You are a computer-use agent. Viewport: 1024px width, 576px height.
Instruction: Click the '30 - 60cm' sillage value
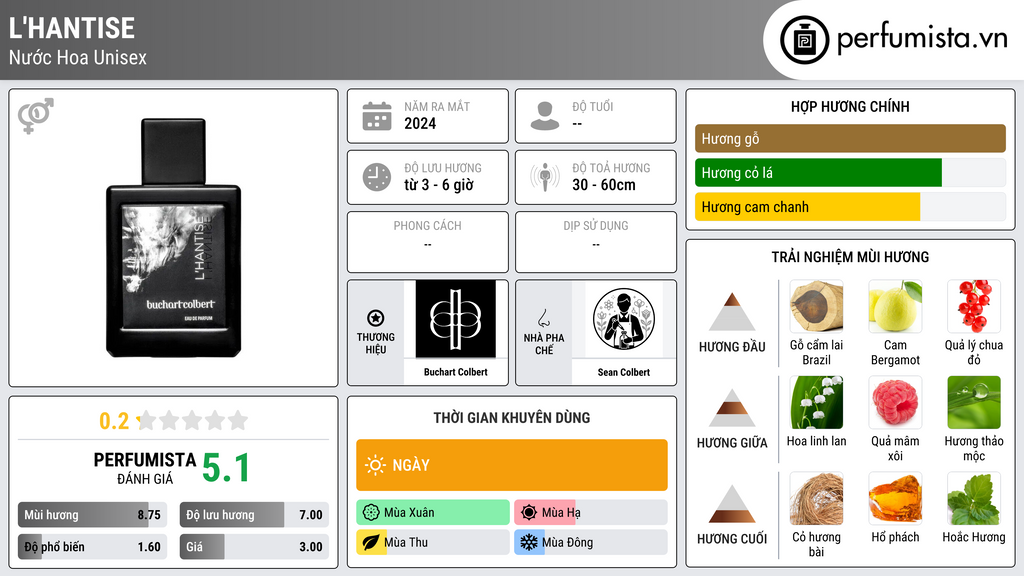click(603, 185)
